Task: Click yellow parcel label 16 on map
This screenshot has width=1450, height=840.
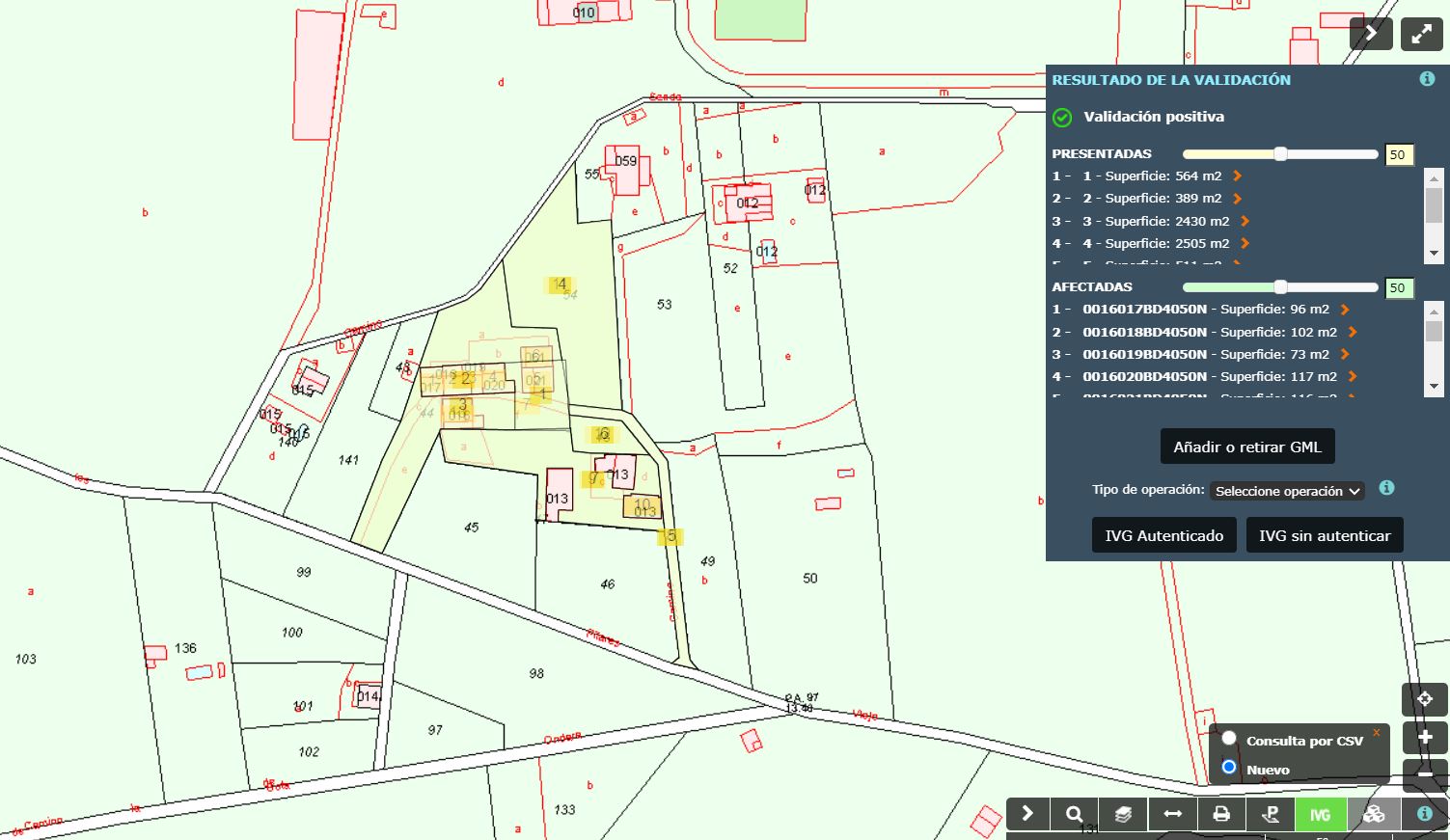Action: point(604,434)
